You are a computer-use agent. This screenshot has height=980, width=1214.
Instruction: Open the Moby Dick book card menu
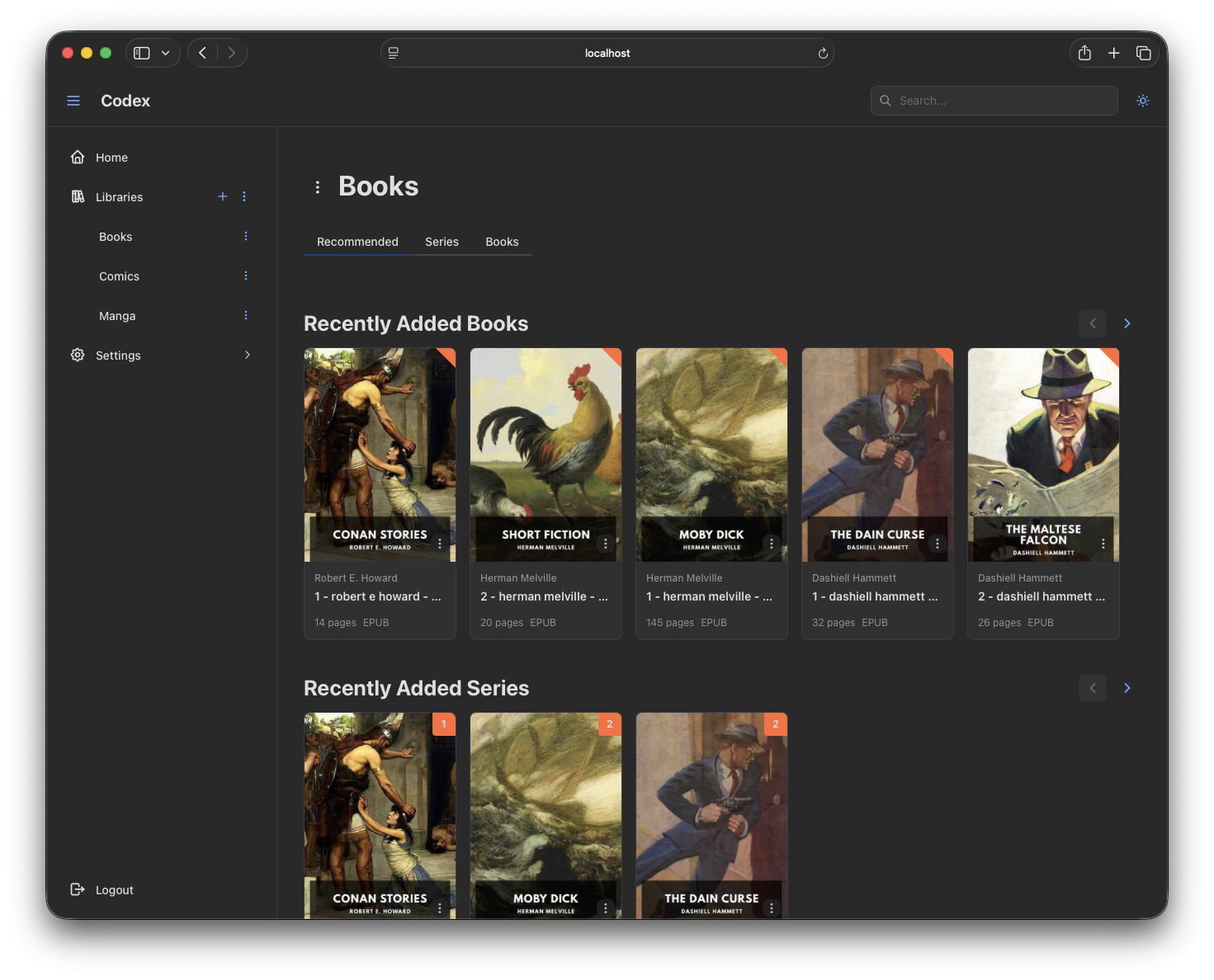click(x=771, y=544)
